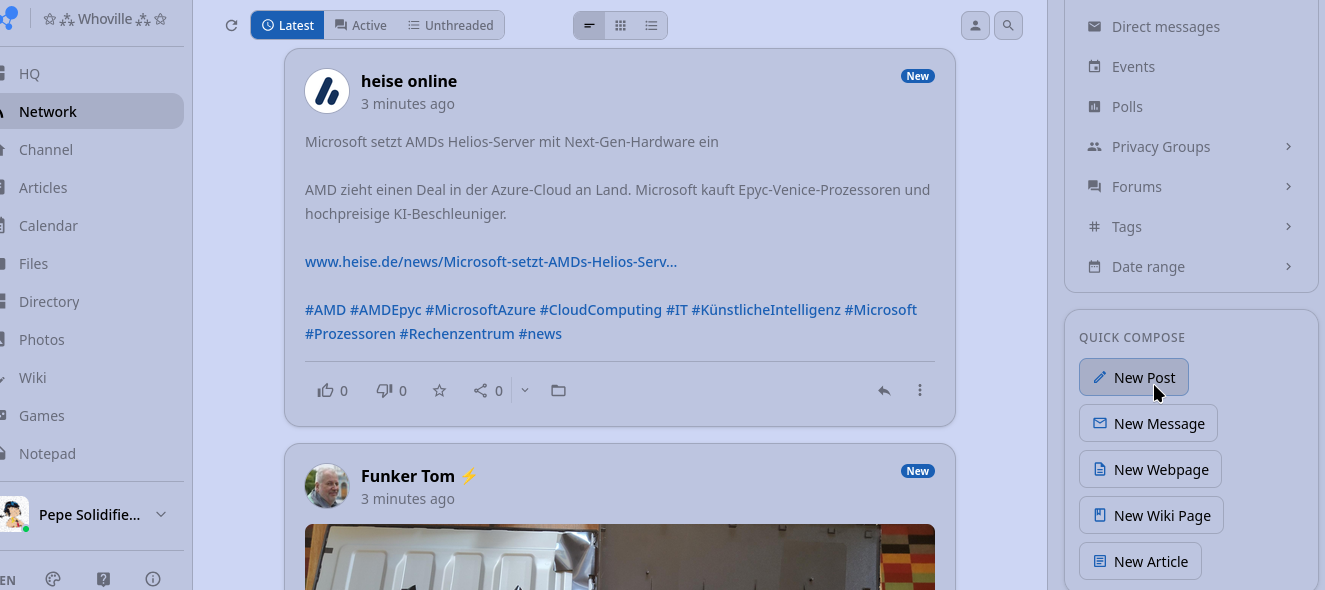Open the share dropdown arrow on heise post
Viewport: 1325px width, 590px height.
(525, 391)
